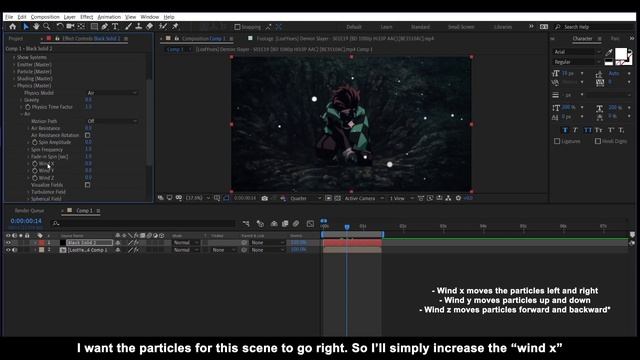Expand the Emitter (Master) group
640x360 pixels.
14,64
